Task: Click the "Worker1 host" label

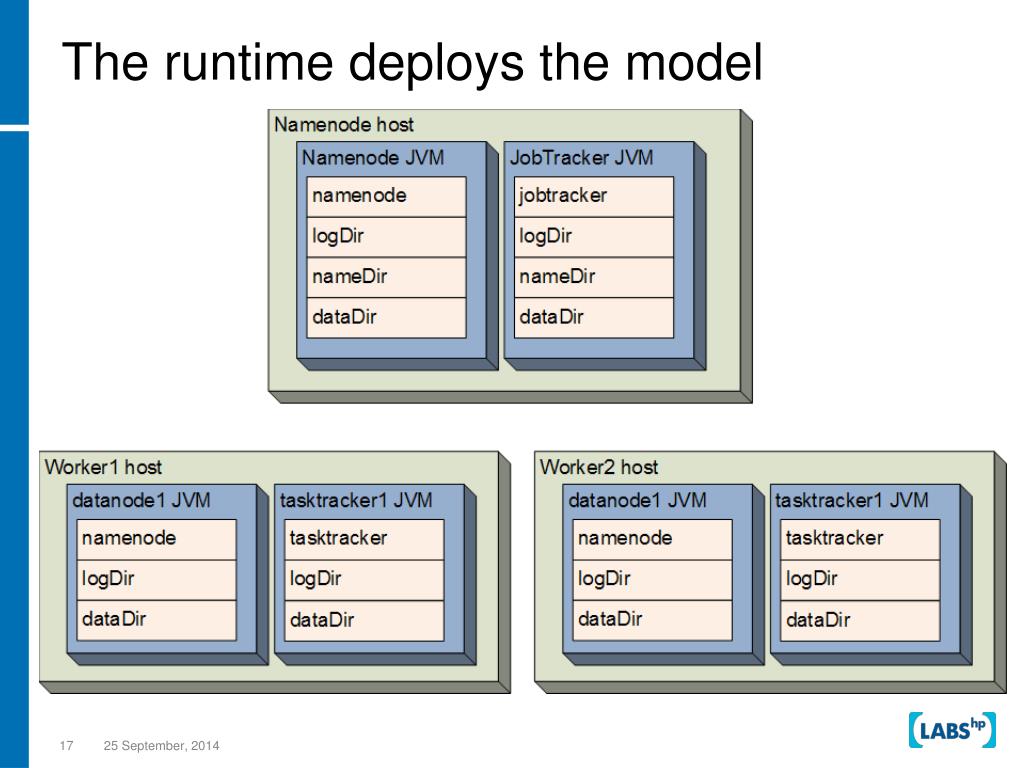Action: 103,467
